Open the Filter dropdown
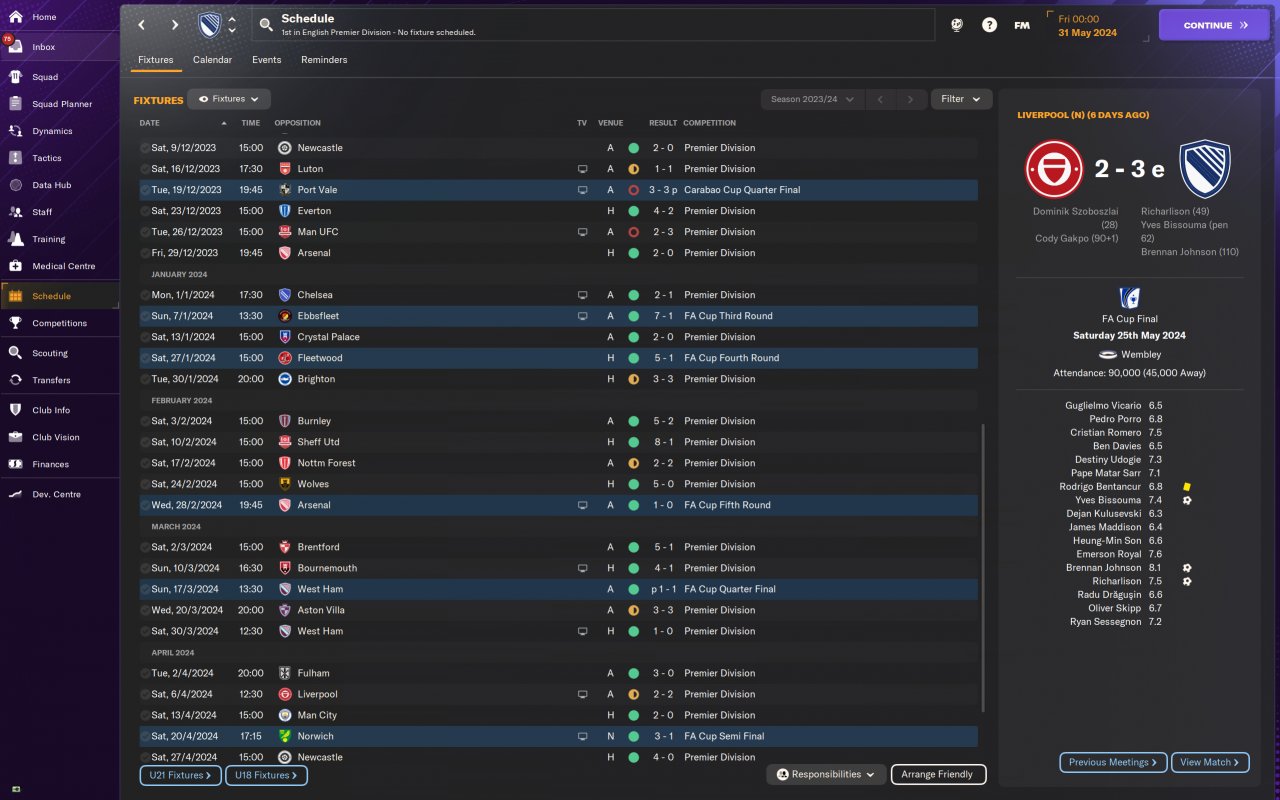1280x800 pixels. point(961,99)
